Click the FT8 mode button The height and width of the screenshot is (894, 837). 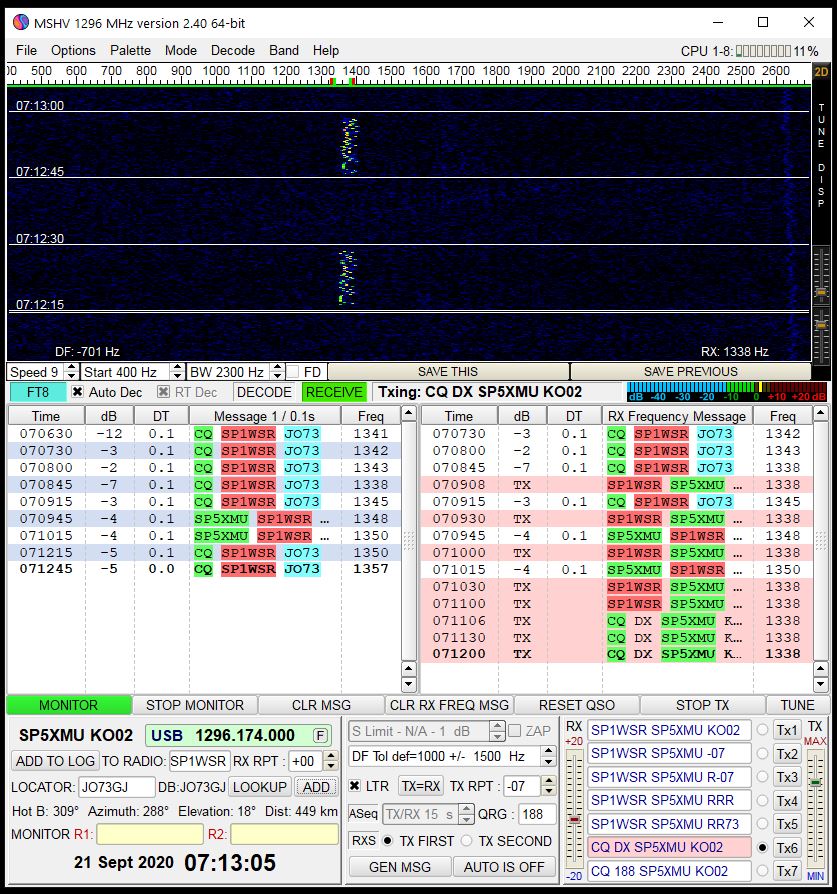click(38, 392)
